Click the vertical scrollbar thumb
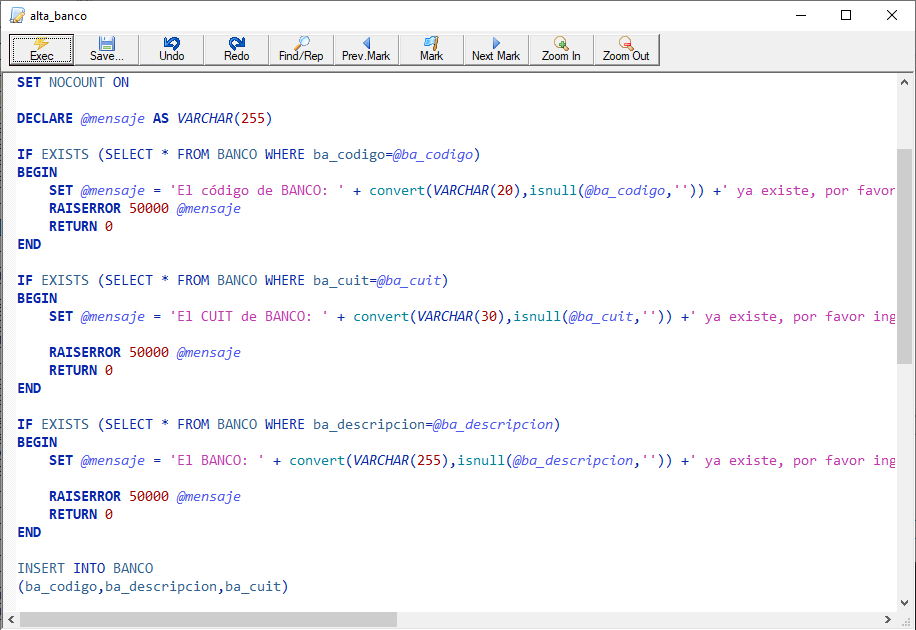 904,256
